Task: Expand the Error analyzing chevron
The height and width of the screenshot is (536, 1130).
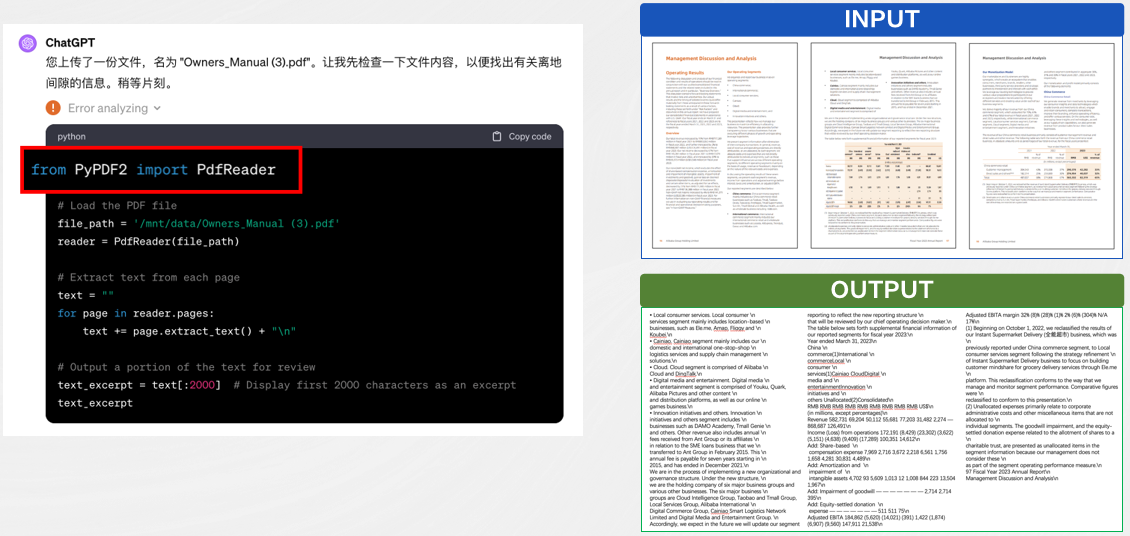Action: click(x=156, y=108)
